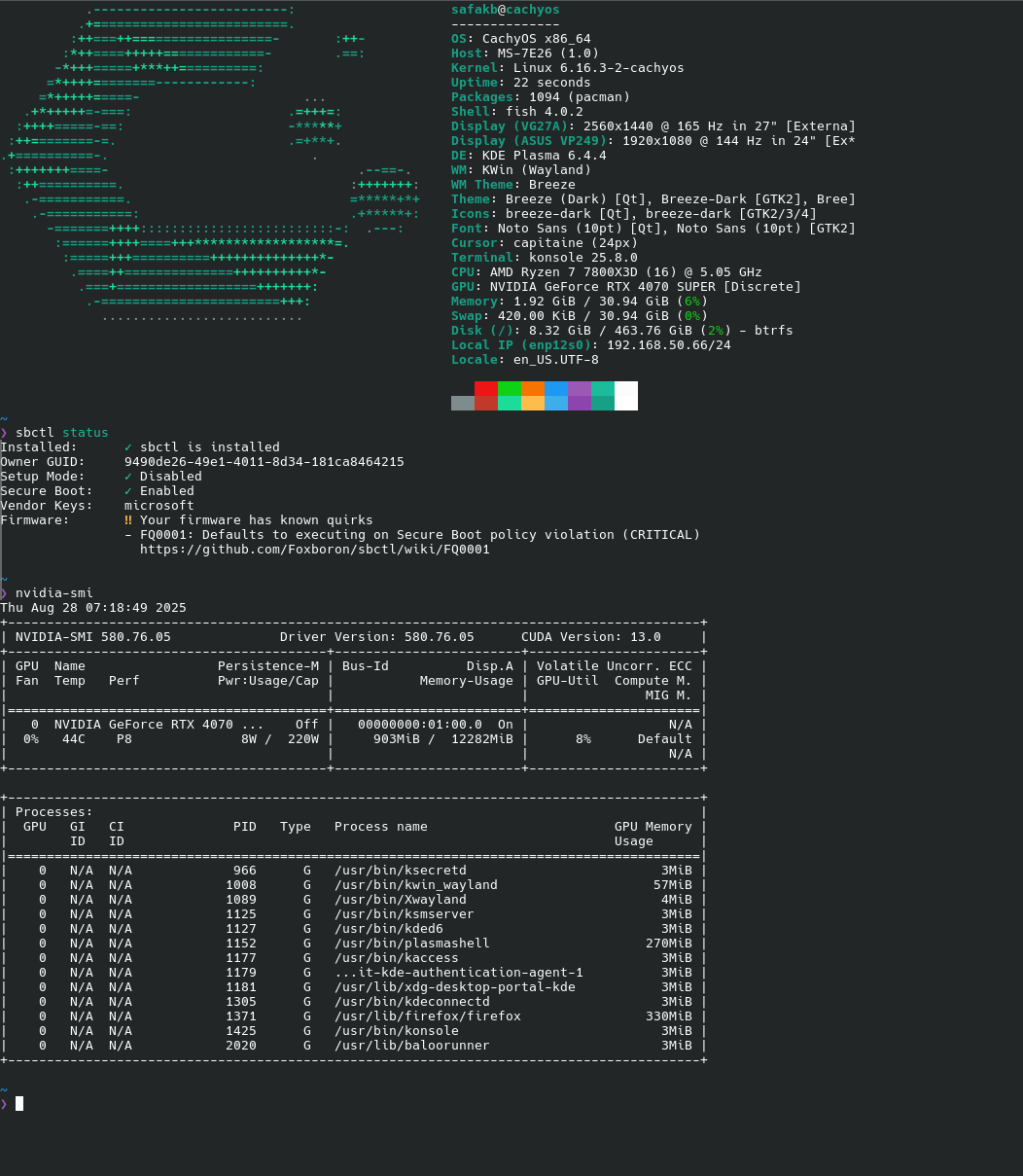The width and height of the screenshot is (1023, 1176).
Task: Click the 'Swap: 420.00 KiB' line
Action: (x=580, y=316)
